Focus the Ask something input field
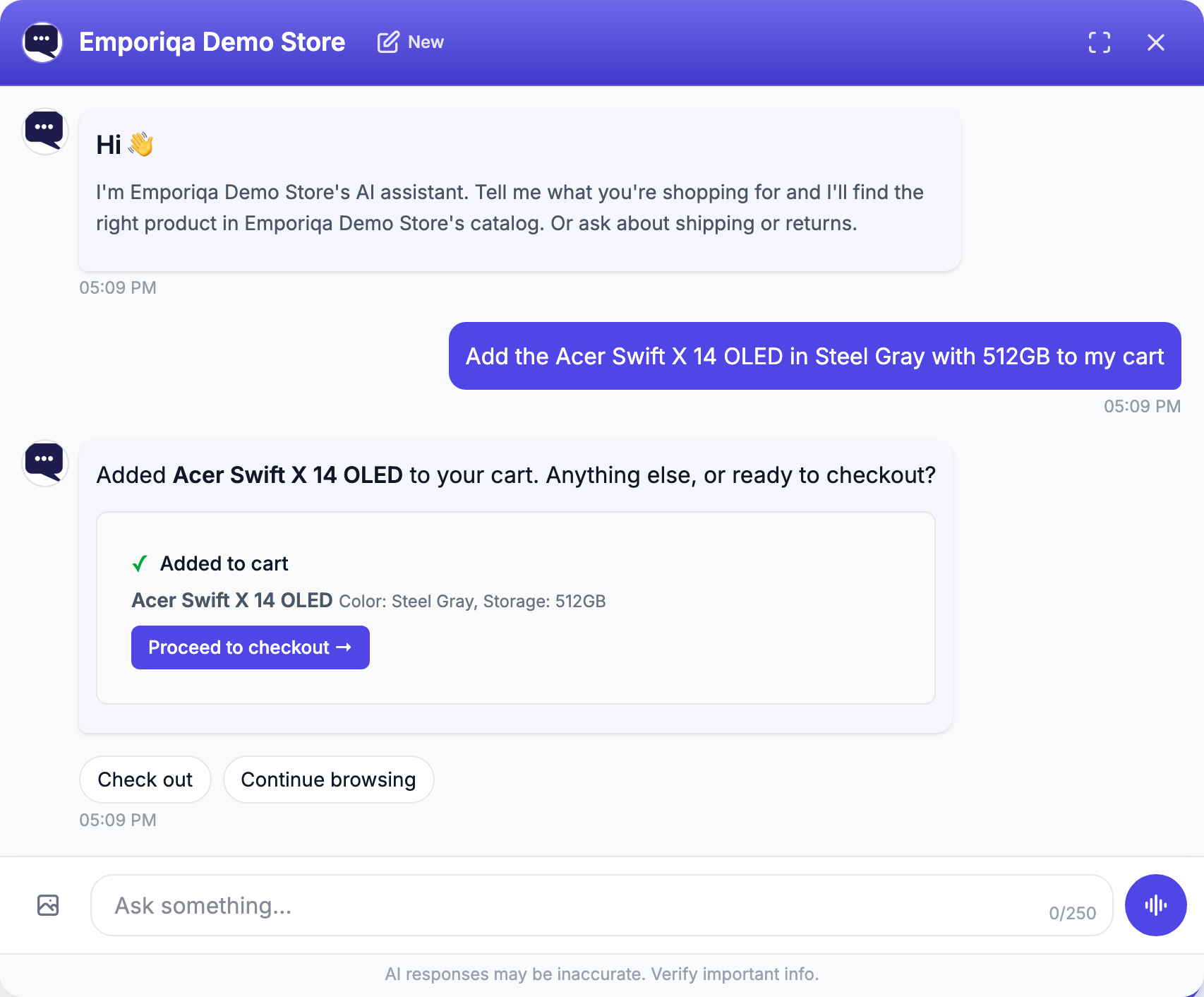The height and width of the screenshot is (997, 1204). tap(601, 905)
